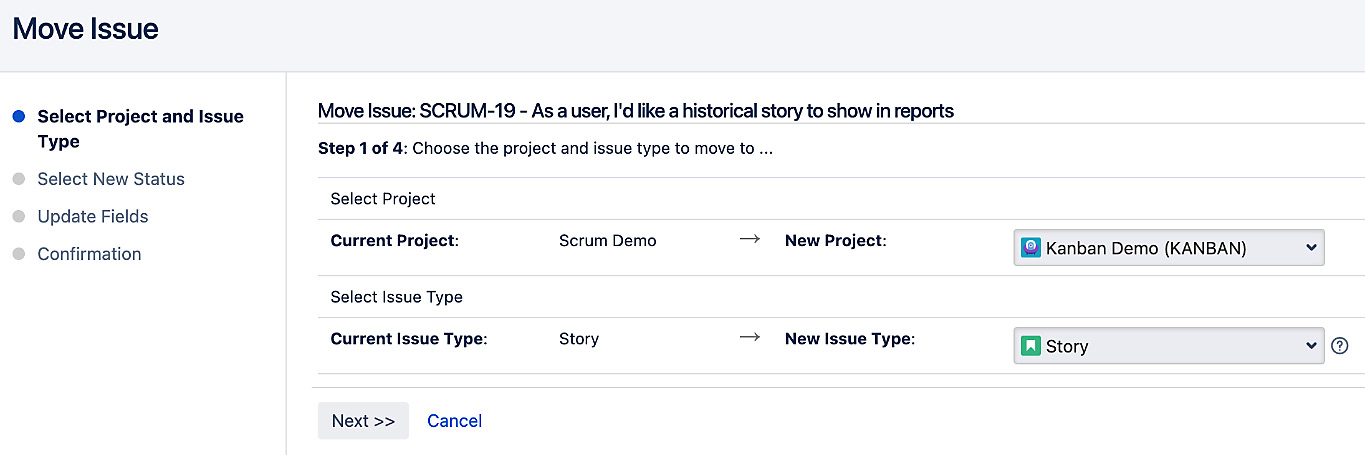Go to the Update Fields step
This screenshot has height=455, width=1365.
click(x=93, y=217)
